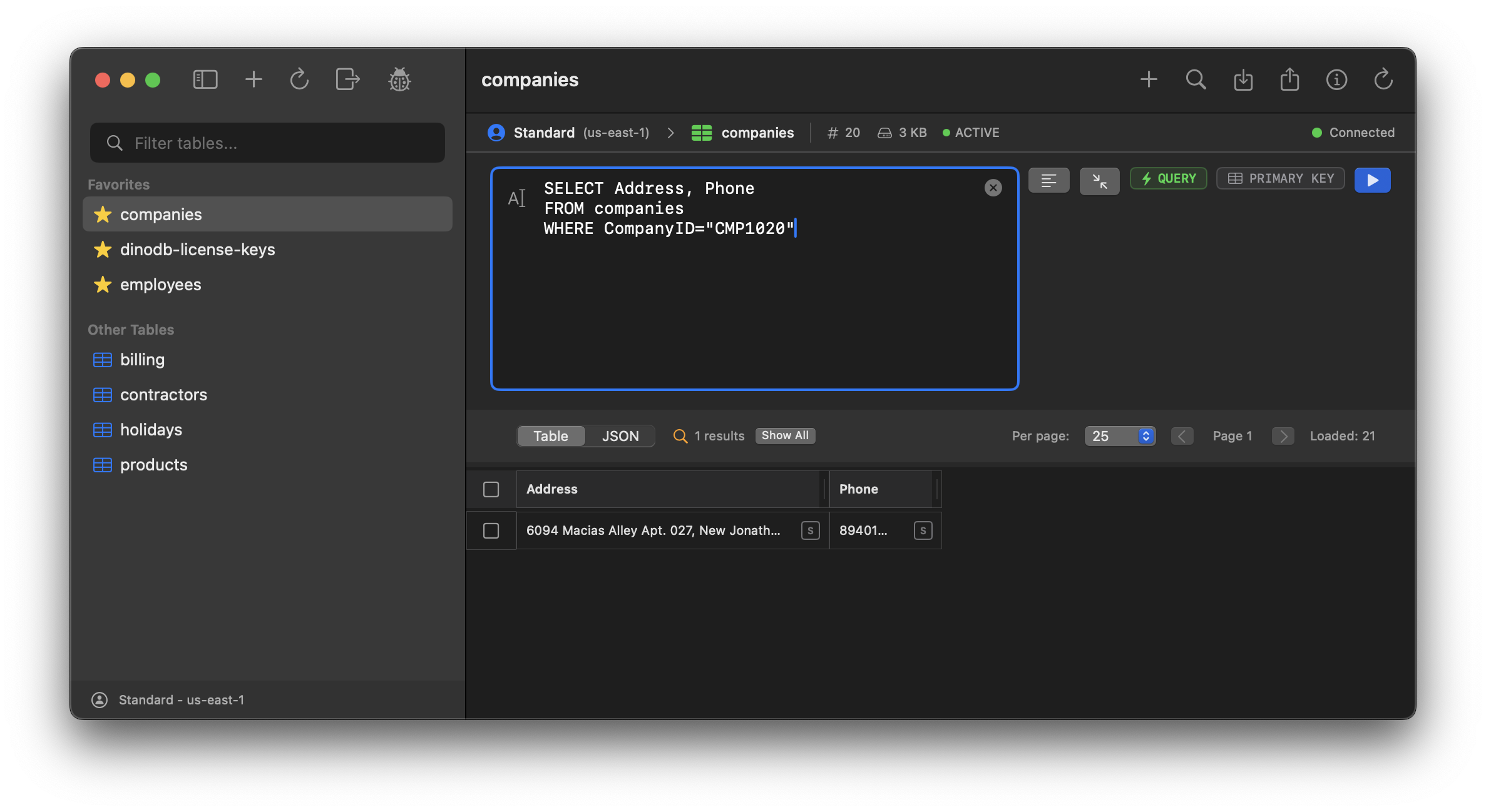Screen dimensions: 1486x812
Task: Collapse the query editor icon
Action: [x=1100, y=181]
